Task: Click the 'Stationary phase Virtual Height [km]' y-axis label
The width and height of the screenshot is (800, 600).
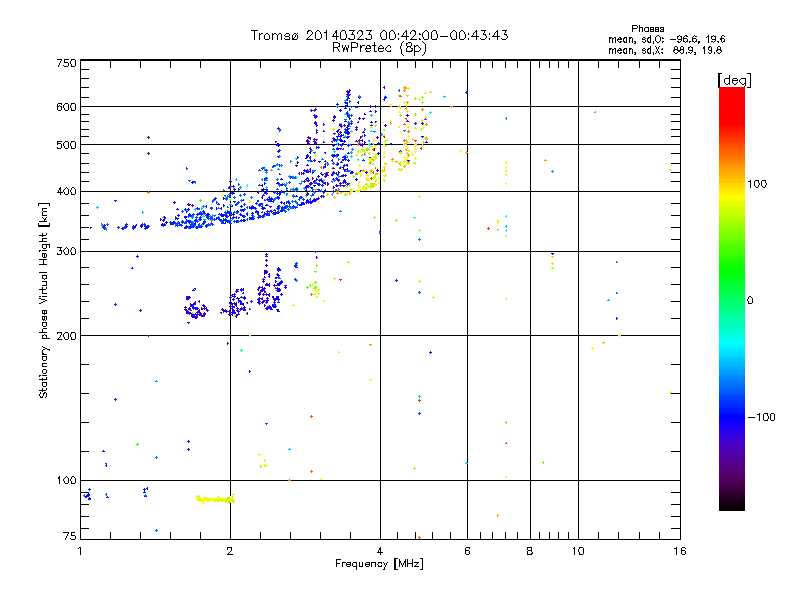Action: coord(44,300)
